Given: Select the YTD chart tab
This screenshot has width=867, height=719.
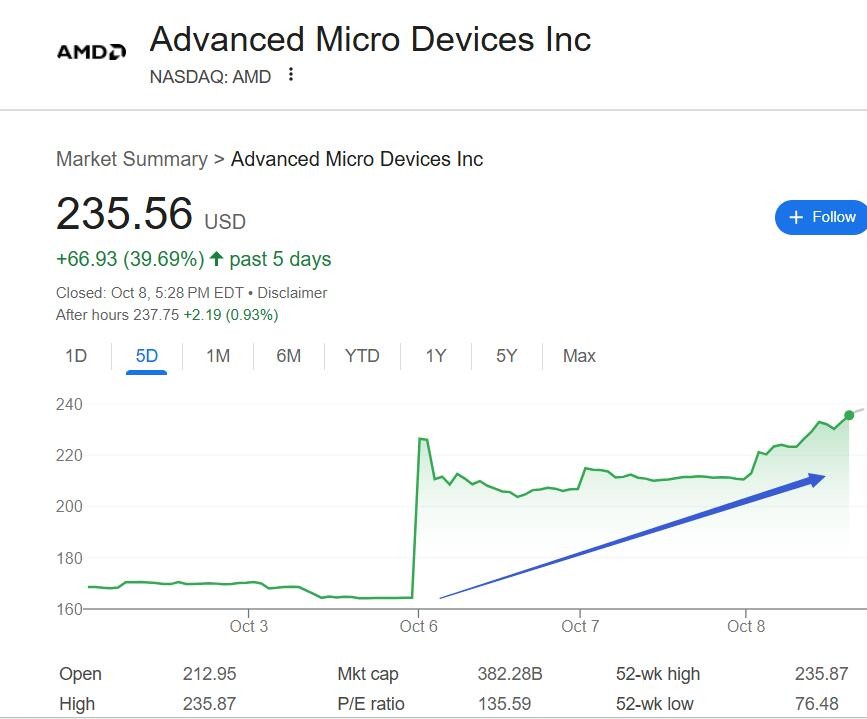Looking at the screenshot, I should click(x=362, y=356).
